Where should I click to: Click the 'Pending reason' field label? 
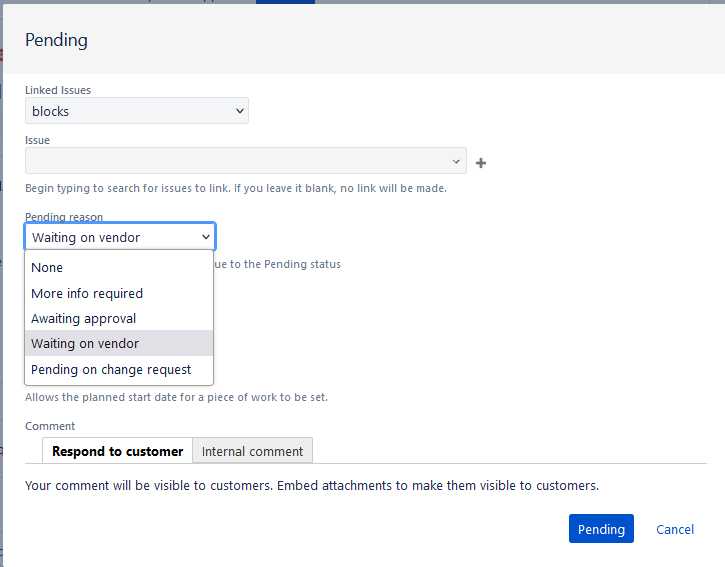pyautogui.click(x=64, y=217)
